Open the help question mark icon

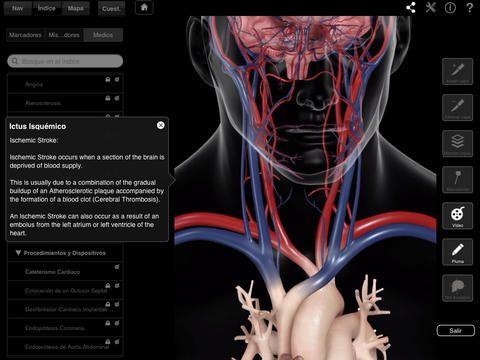point(469,7)
